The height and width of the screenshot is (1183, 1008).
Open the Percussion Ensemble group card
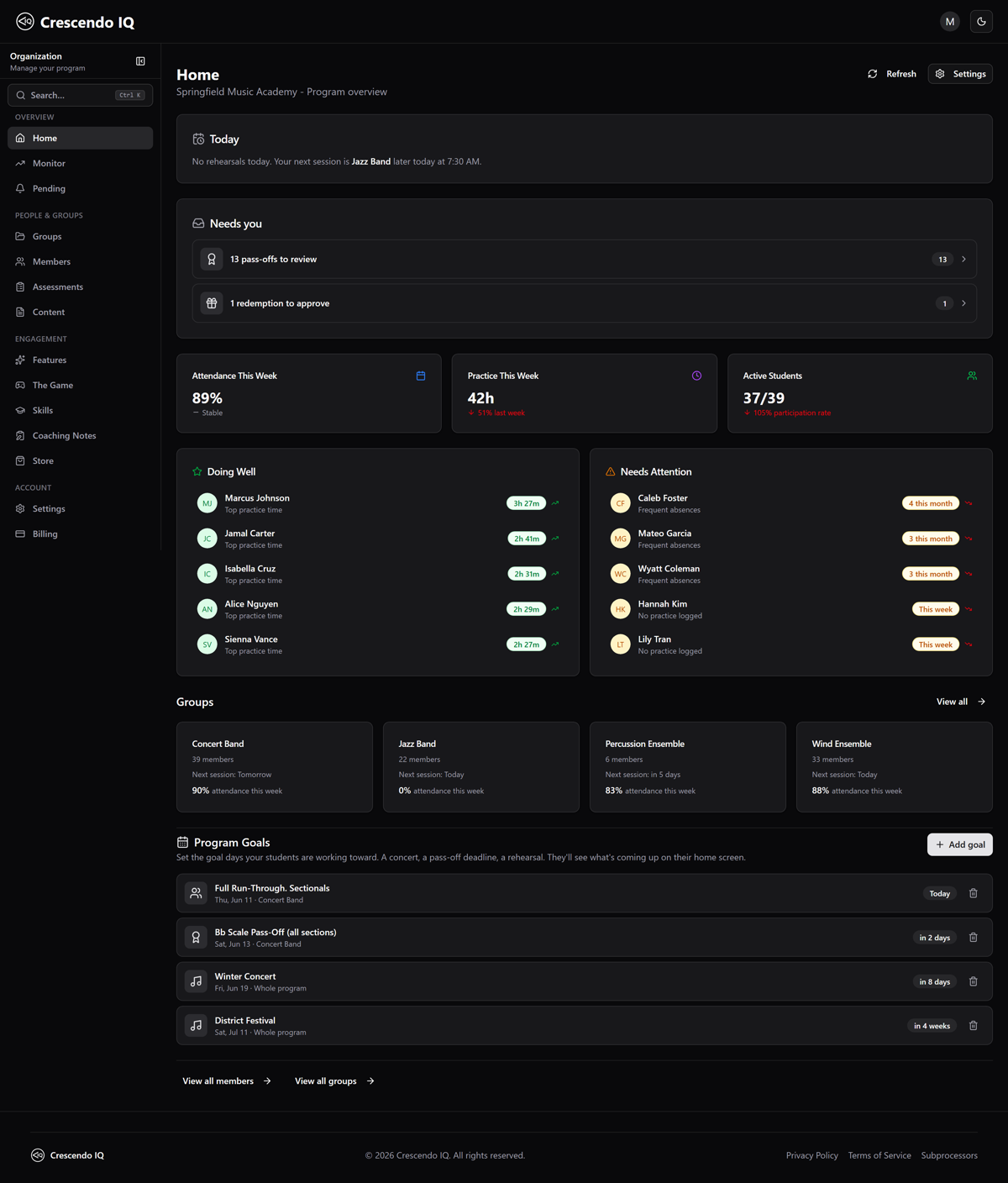pos(688,767)
